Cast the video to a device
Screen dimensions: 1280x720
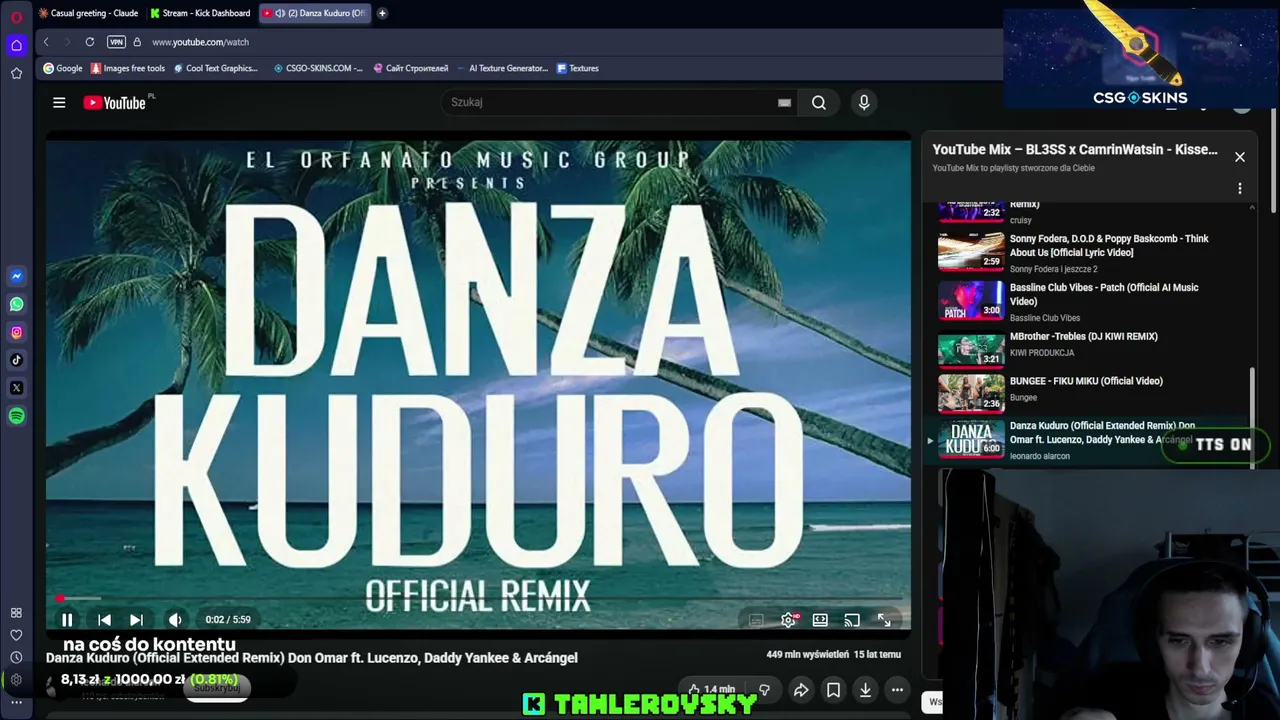click(852, 620)
